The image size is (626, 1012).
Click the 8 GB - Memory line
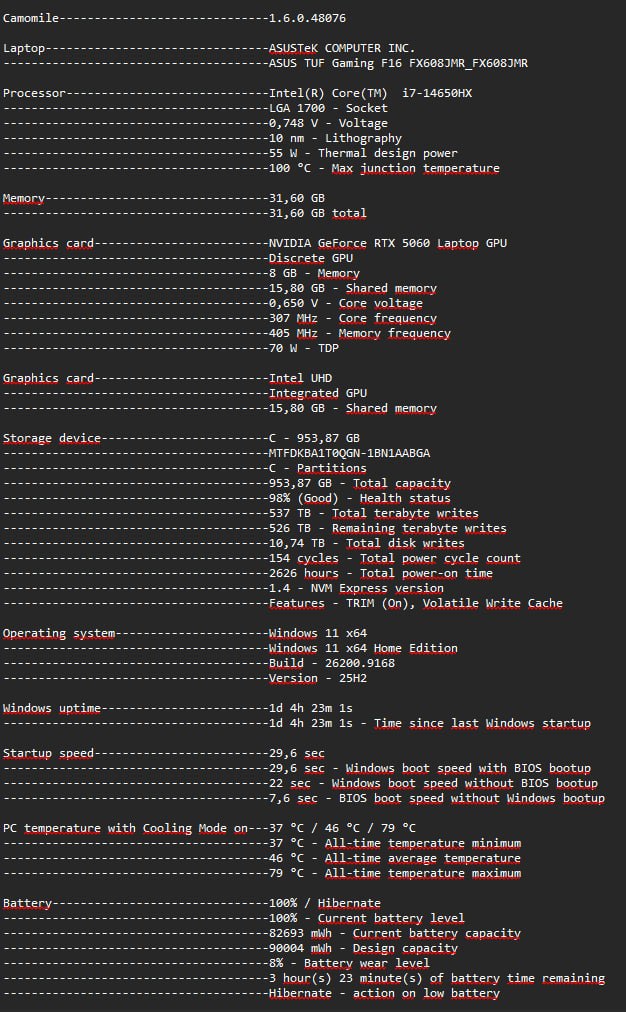[x=314, y=273]
